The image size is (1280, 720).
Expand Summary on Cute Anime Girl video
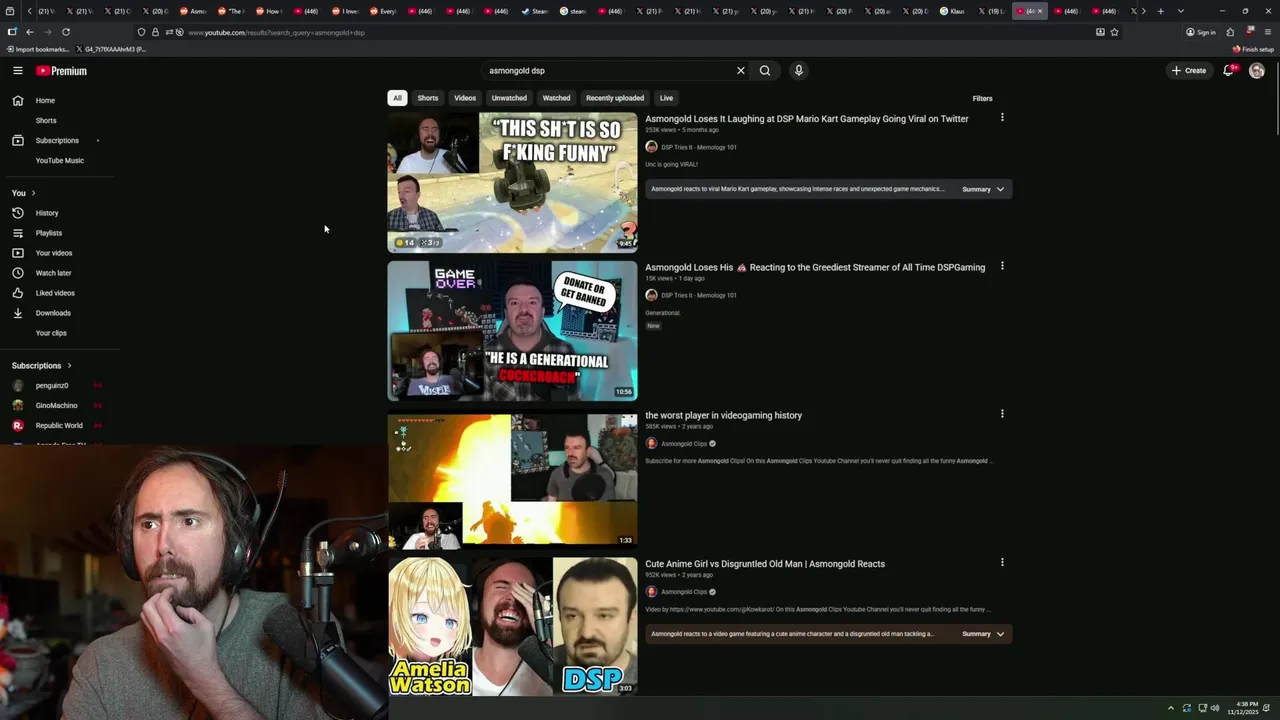click(983, 634)
